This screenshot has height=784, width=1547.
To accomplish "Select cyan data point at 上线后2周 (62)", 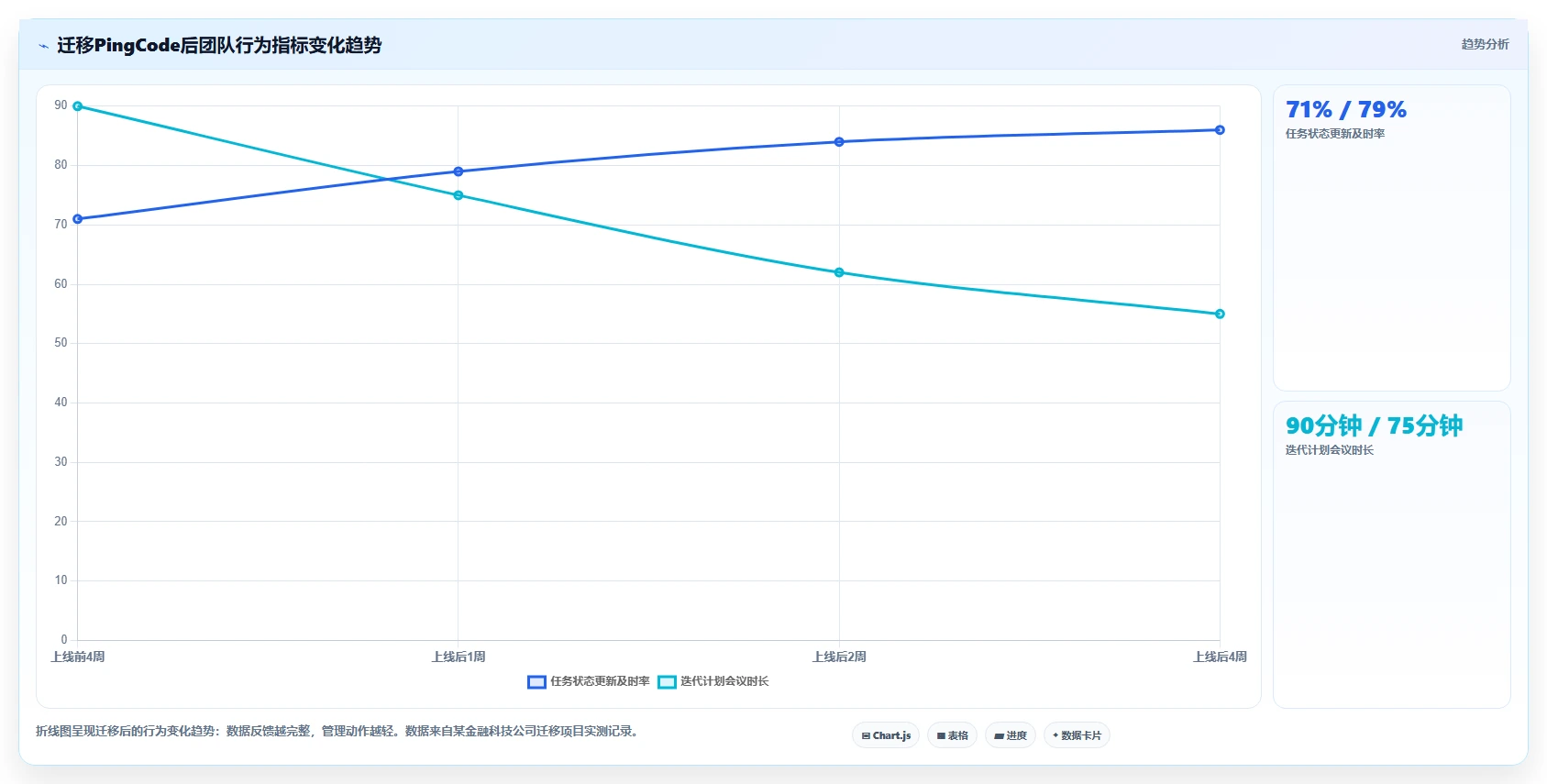I will 839,272.
